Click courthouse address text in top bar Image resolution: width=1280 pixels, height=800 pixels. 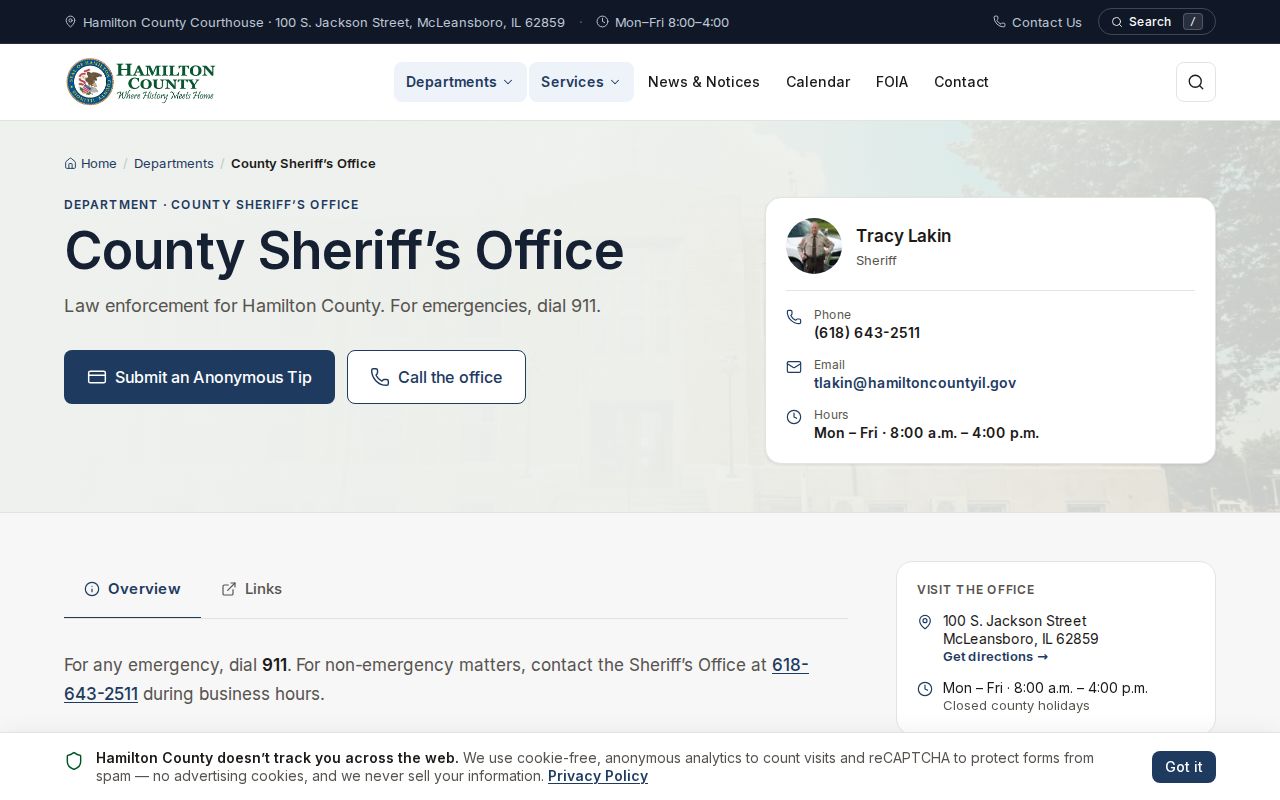[x=324, y=22]
